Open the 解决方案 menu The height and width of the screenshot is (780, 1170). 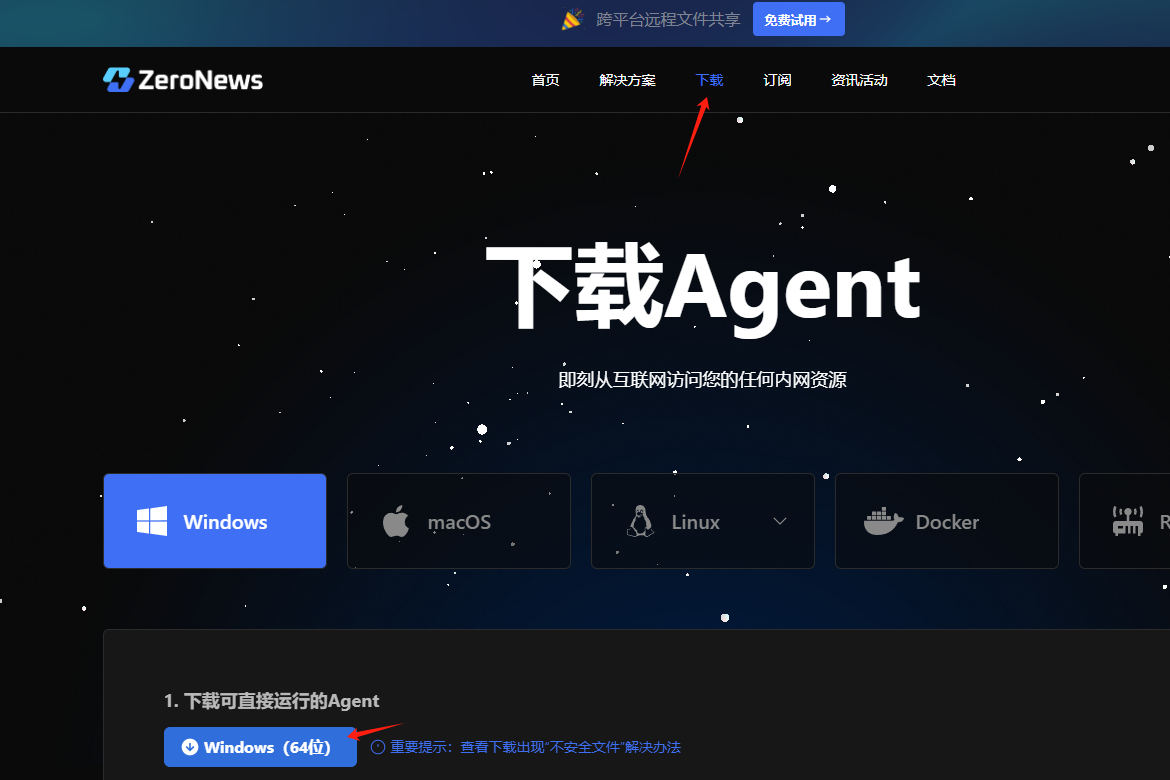click(x=628, y=80)
